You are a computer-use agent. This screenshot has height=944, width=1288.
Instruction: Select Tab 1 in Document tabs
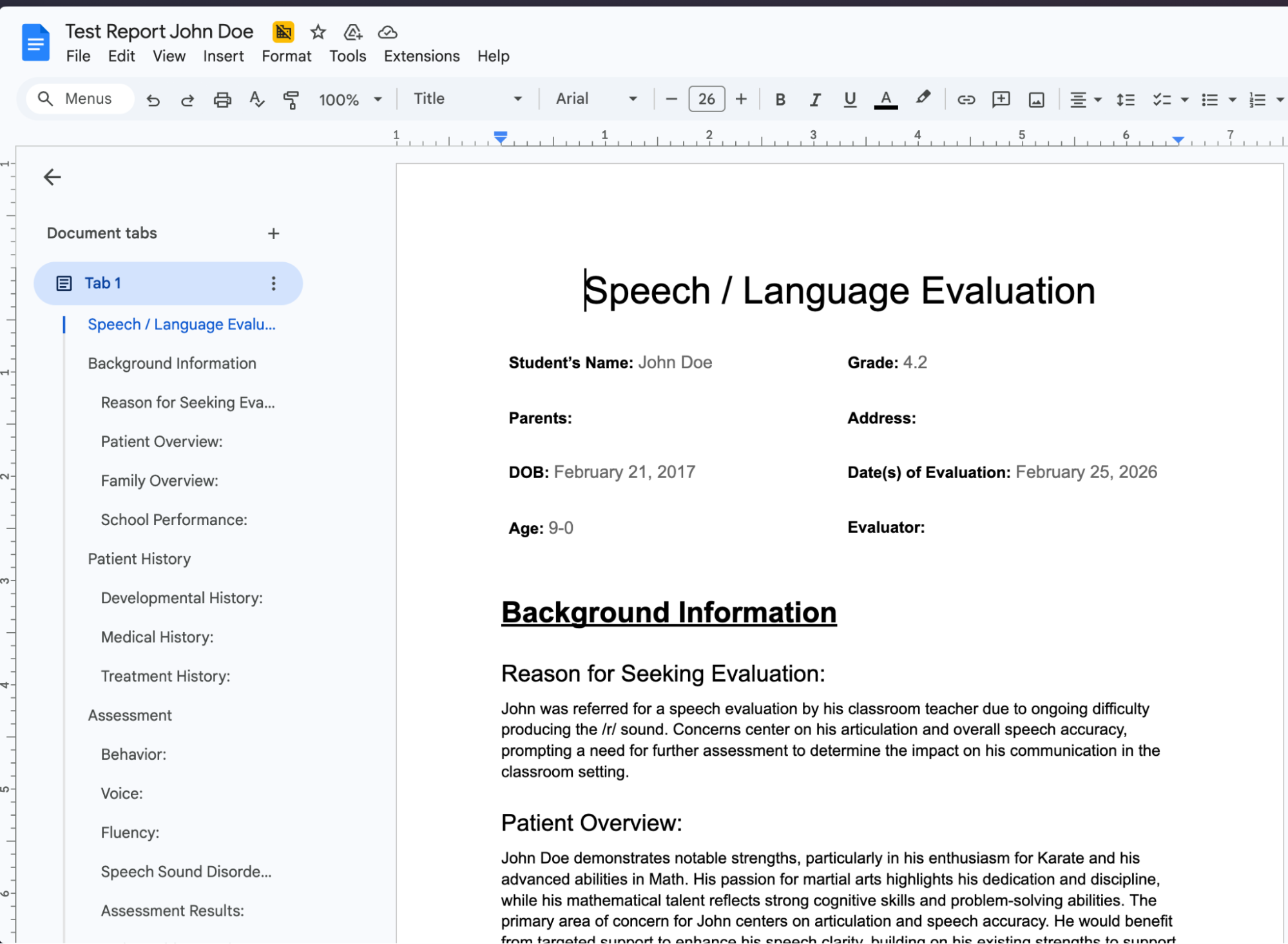coord(102,283)
